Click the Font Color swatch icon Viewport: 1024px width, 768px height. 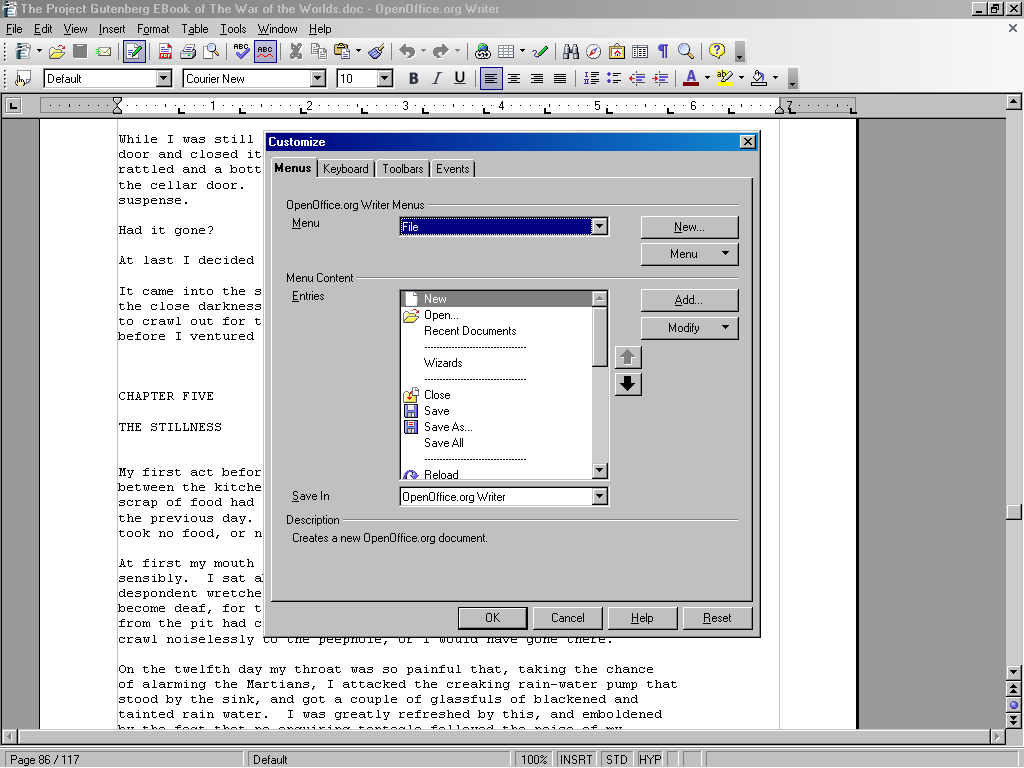[x=690, y=78]
